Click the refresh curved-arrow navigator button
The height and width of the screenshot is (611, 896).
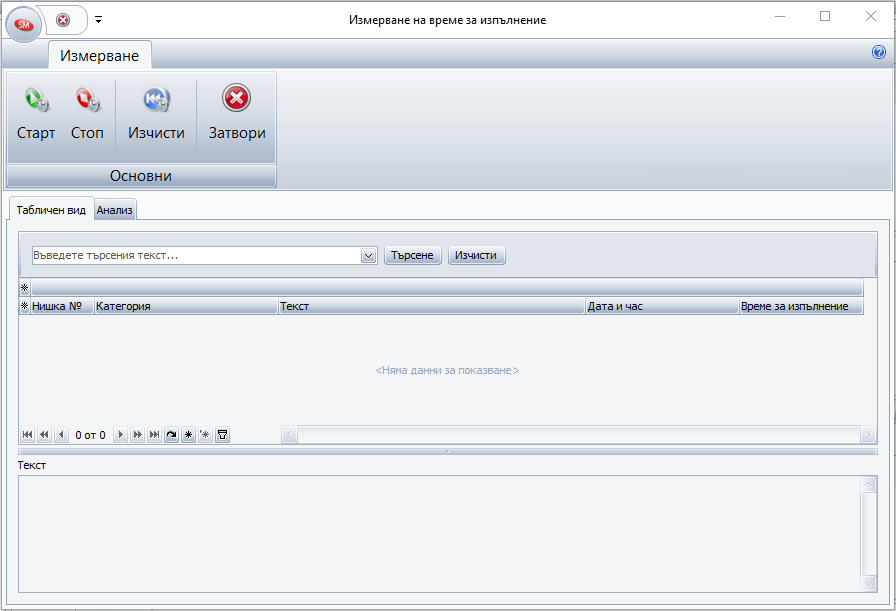click(x=171, y=435)
